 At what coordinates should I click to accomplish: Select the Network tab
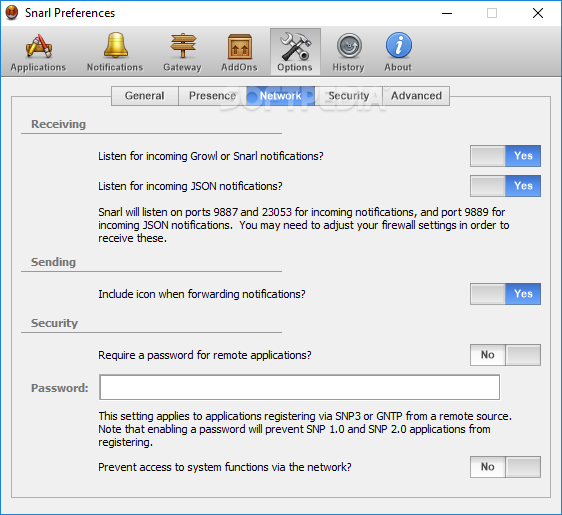(x=280, y=96)
